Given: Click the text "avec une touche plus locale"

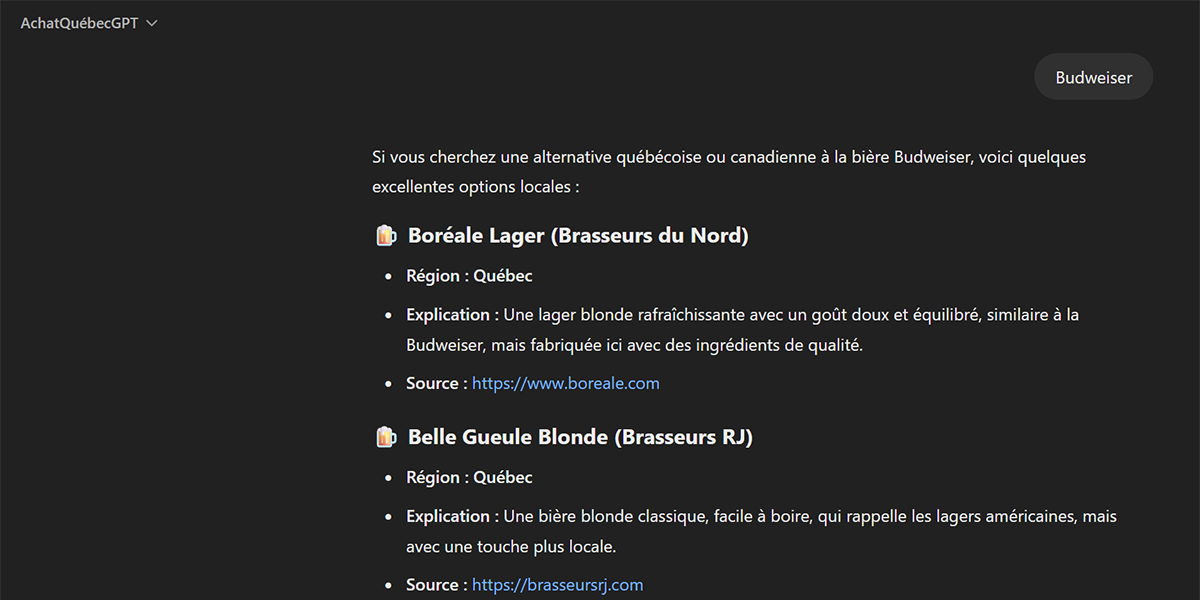Looking at the screenshot, I should [510, 547].
